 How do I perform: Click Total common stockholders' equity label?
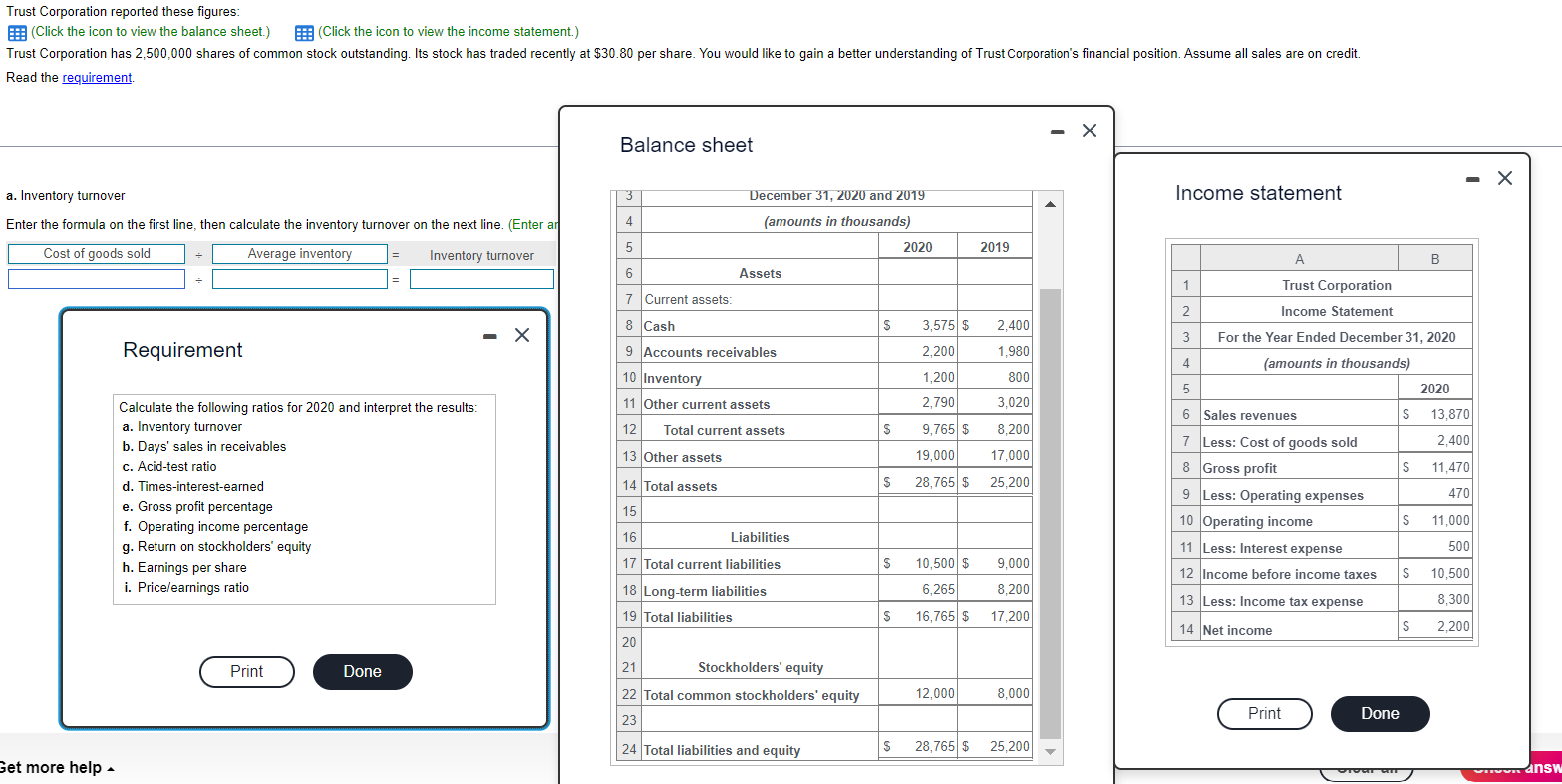tap(752, 696)
